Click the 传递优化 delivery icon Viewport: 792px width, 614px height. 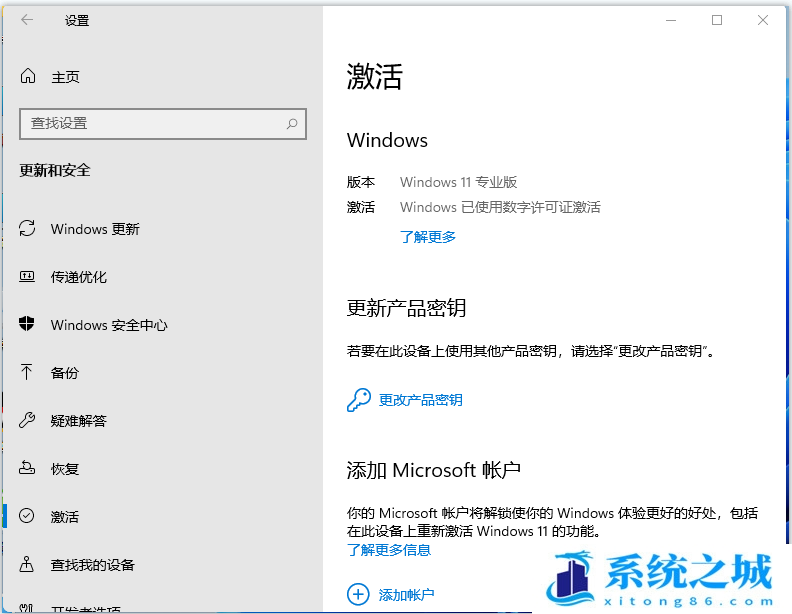click(27, 276)
